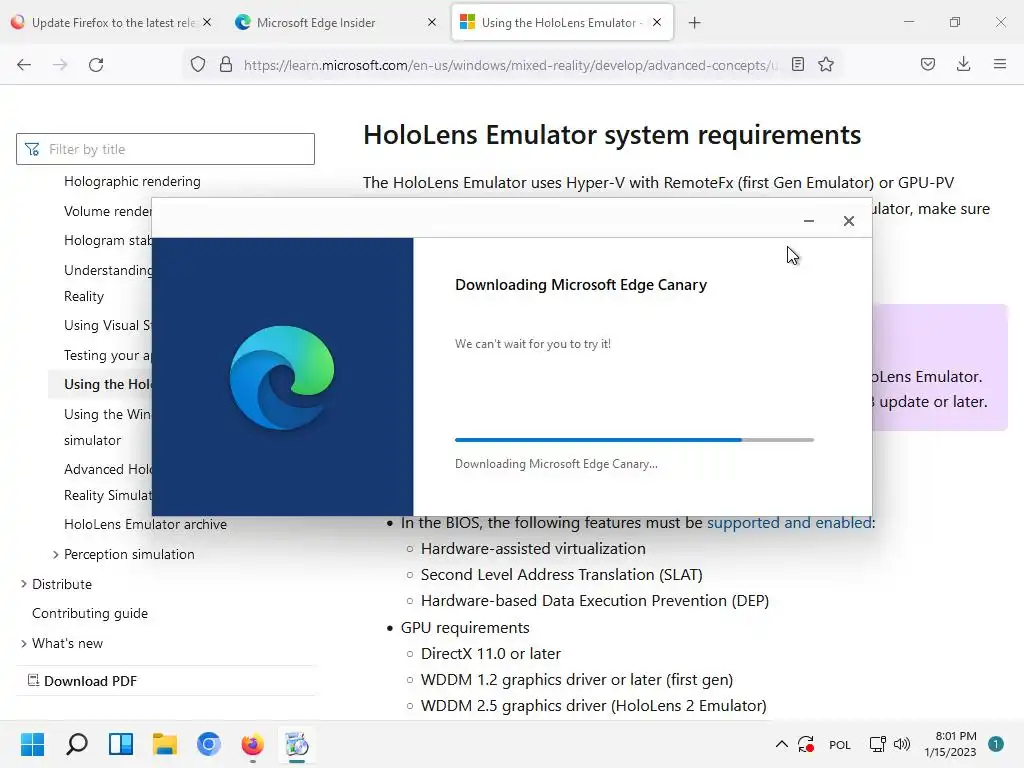Expand the What's new section
This screenshot has width=1024, height=768.
click(24, 643)
